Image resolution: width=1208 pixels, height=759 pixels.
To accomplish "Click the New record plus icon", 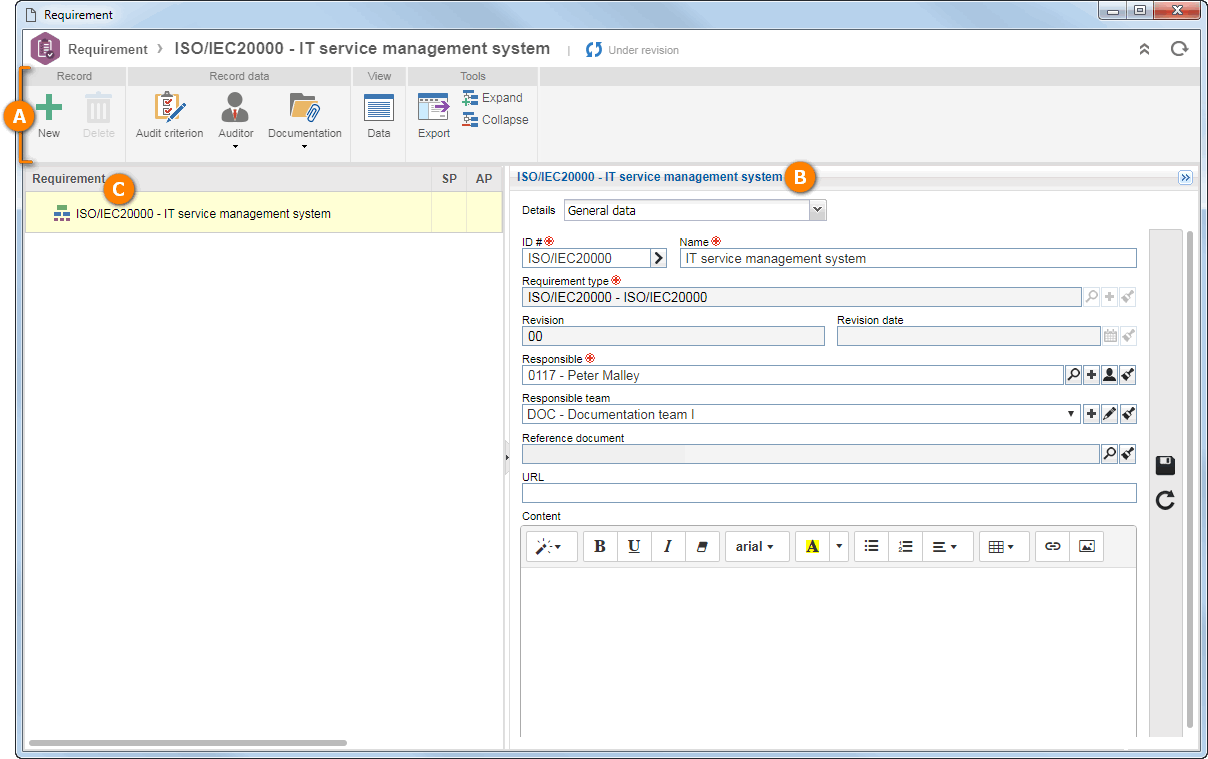I will pyautogui.click(x=49, y=108).
